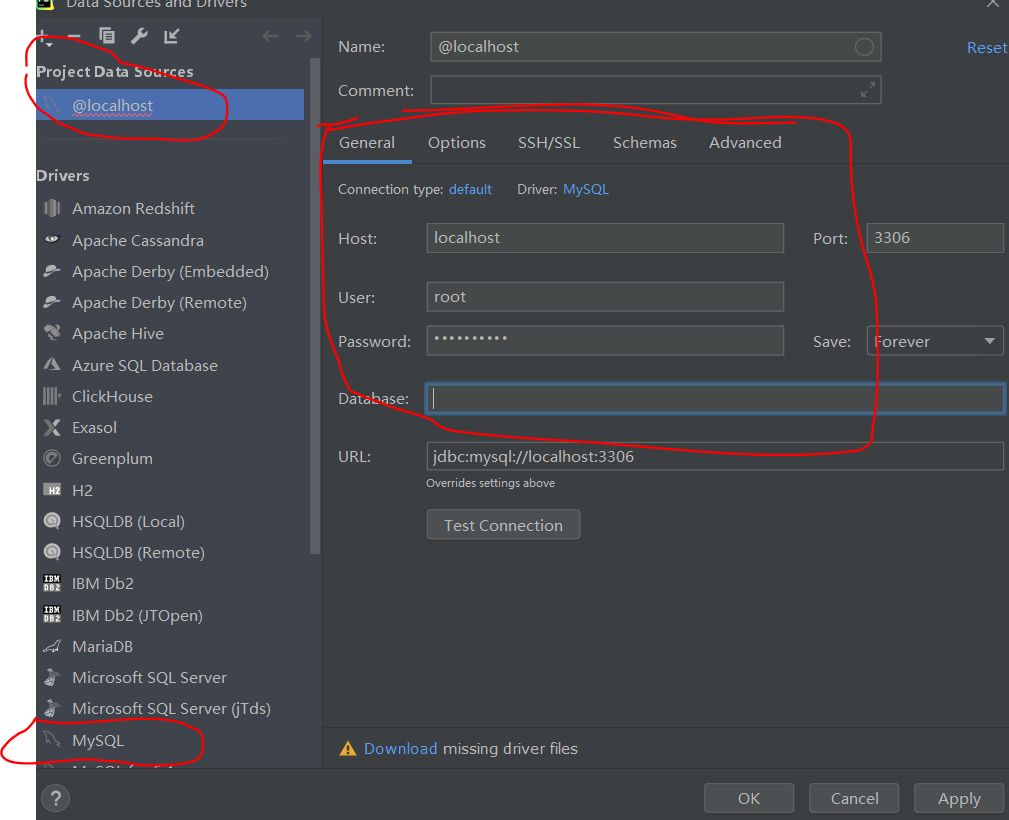Viewport: 1009px width, 820px height.
Task: Duplicate the selected data source
Action: (107, 36)
